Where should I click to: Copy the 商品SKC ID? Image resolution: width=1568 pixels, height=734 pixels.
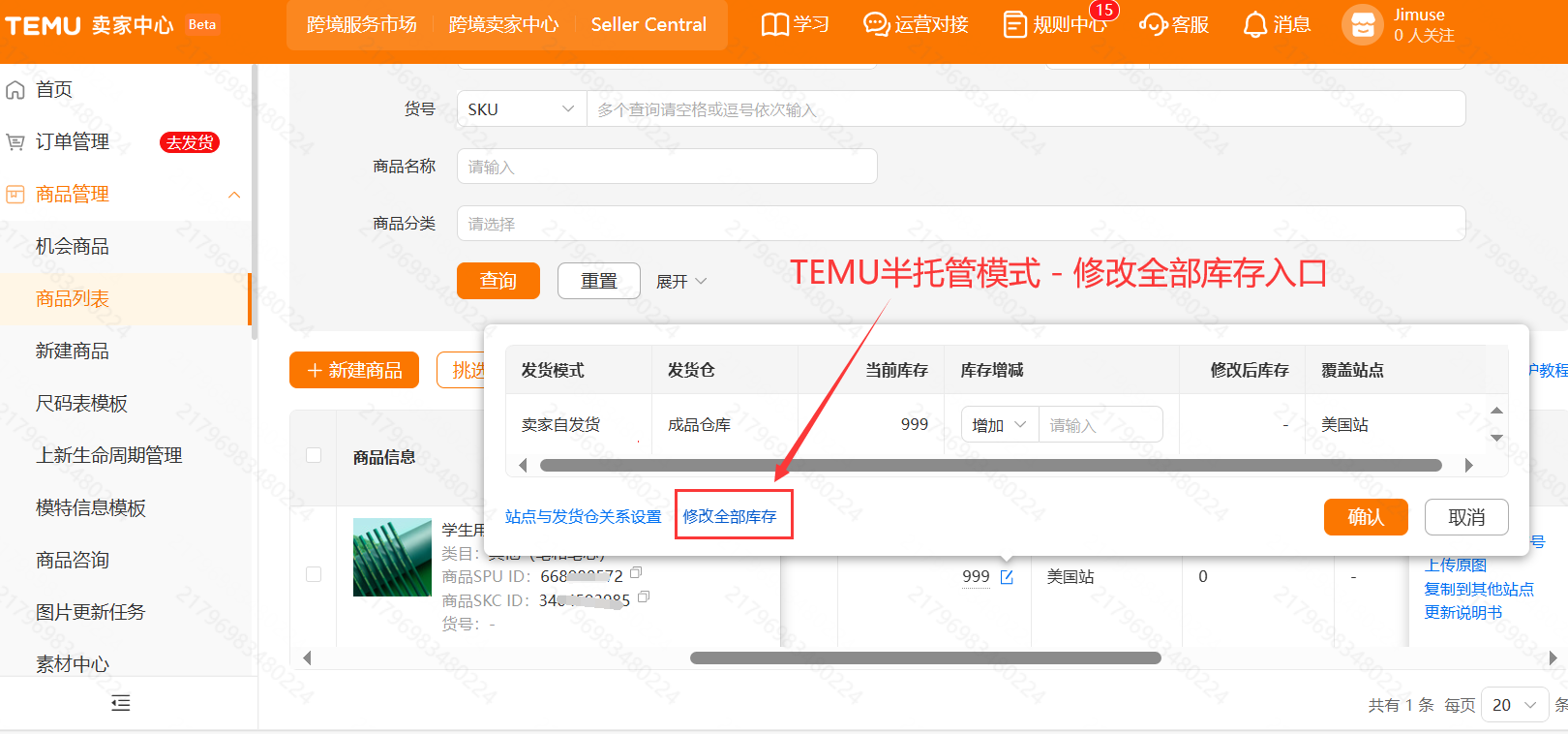pos(644,597)
